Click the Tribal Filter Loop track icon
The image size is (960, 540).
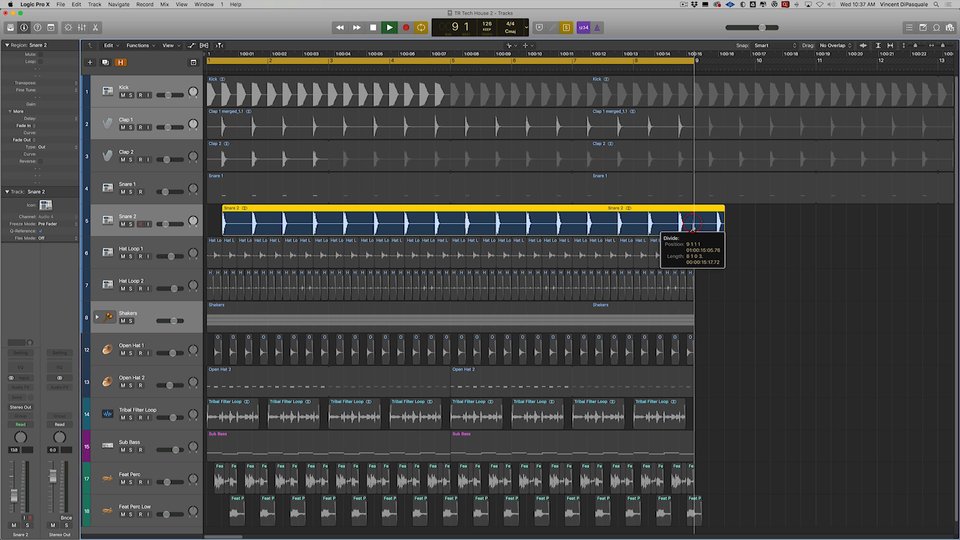pos(108,414)
